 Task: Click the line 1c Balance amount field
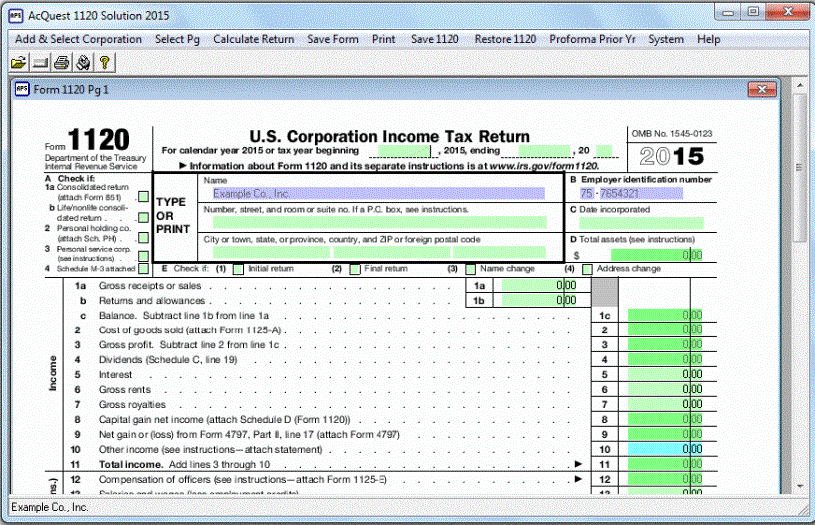tap(665, 315)
